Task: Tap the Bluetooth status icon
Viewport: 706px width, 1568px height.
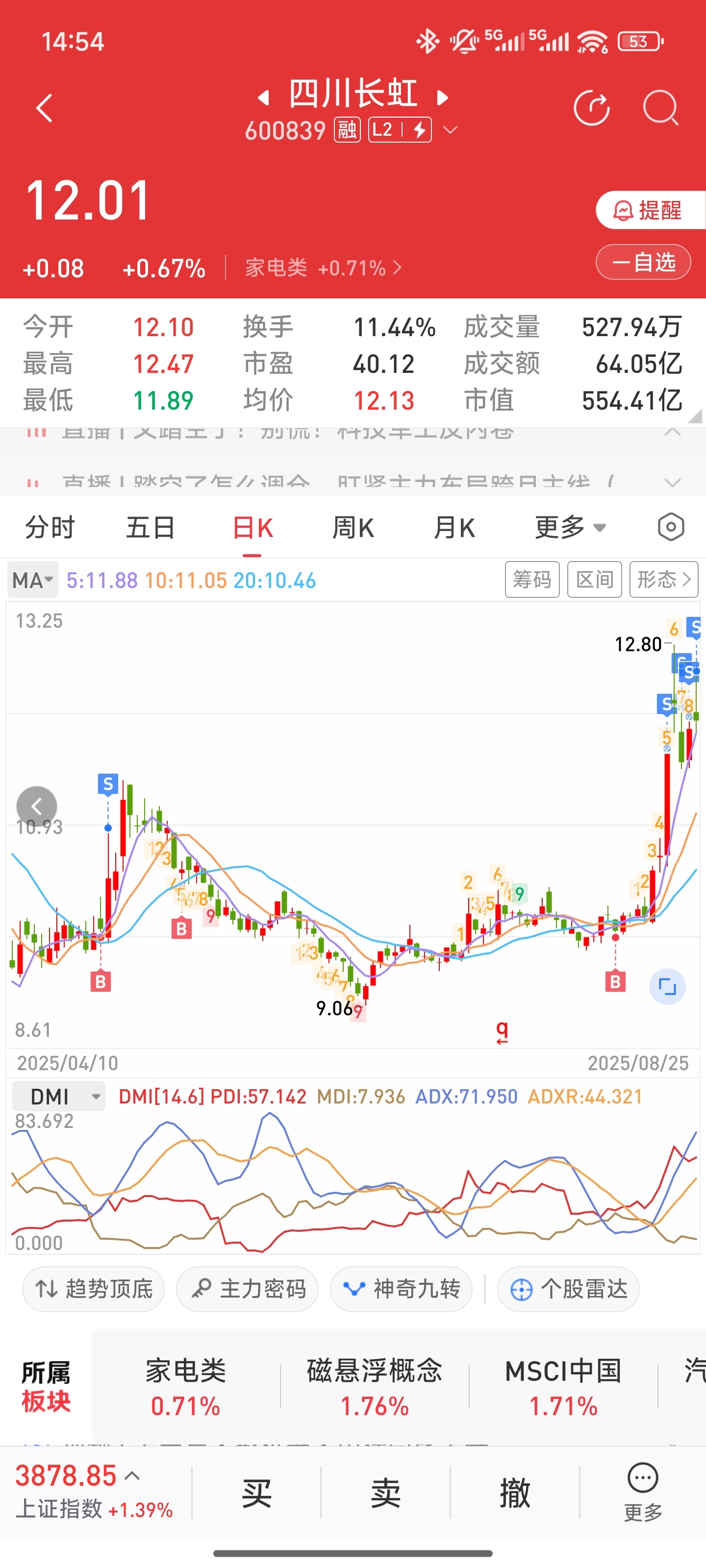Action: (428, 41)
